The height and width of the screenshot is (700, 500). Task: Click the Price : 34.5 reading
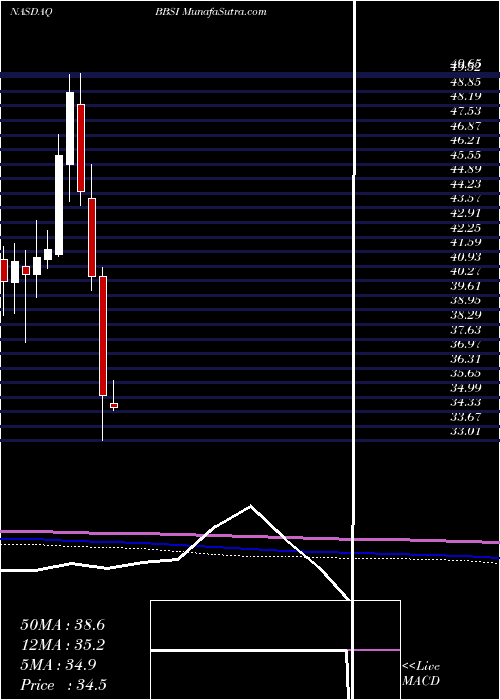coord(63,685)
